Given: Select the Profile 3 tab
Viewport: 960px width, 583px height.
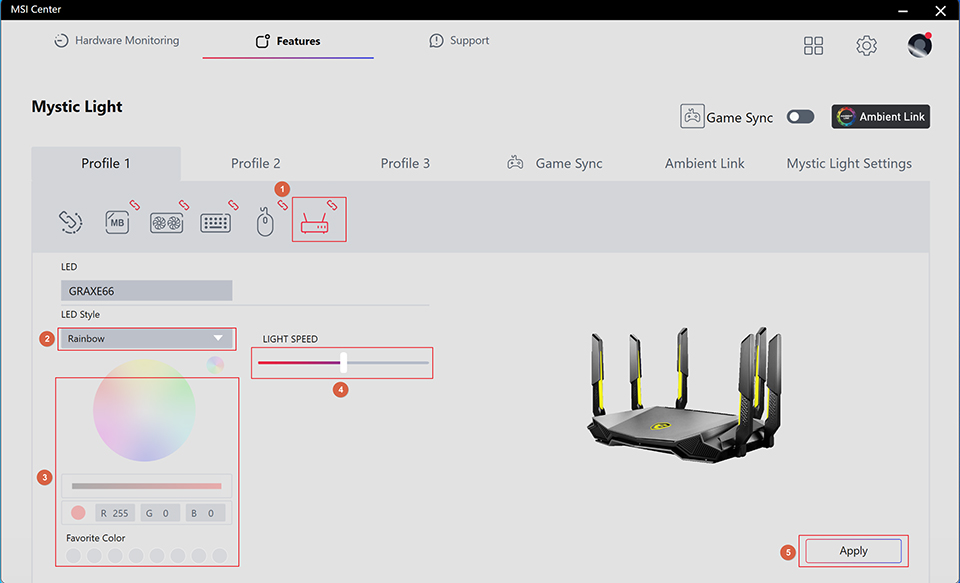Looking at the screenshot, I should point(405,164).
